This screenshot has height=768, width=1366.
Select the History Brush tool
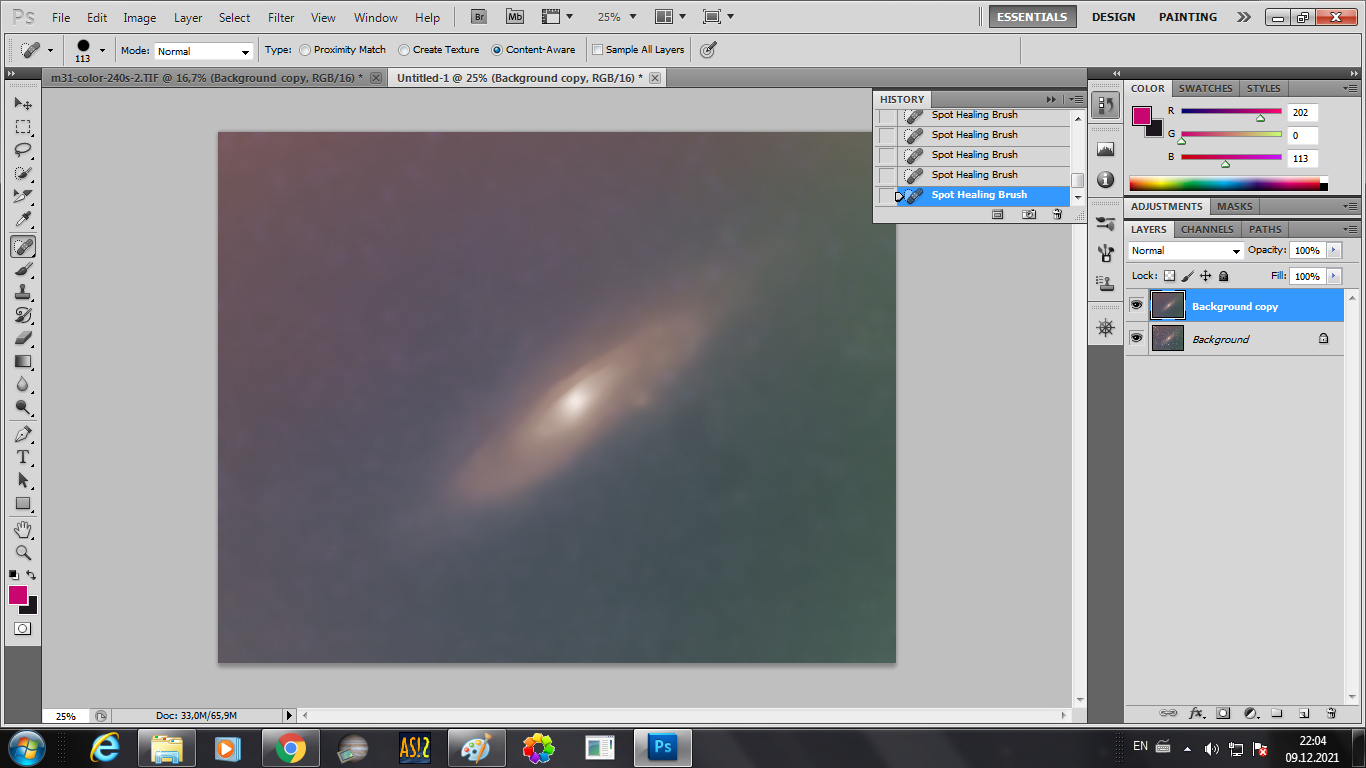pyautogui.click(x=23, y=315)
